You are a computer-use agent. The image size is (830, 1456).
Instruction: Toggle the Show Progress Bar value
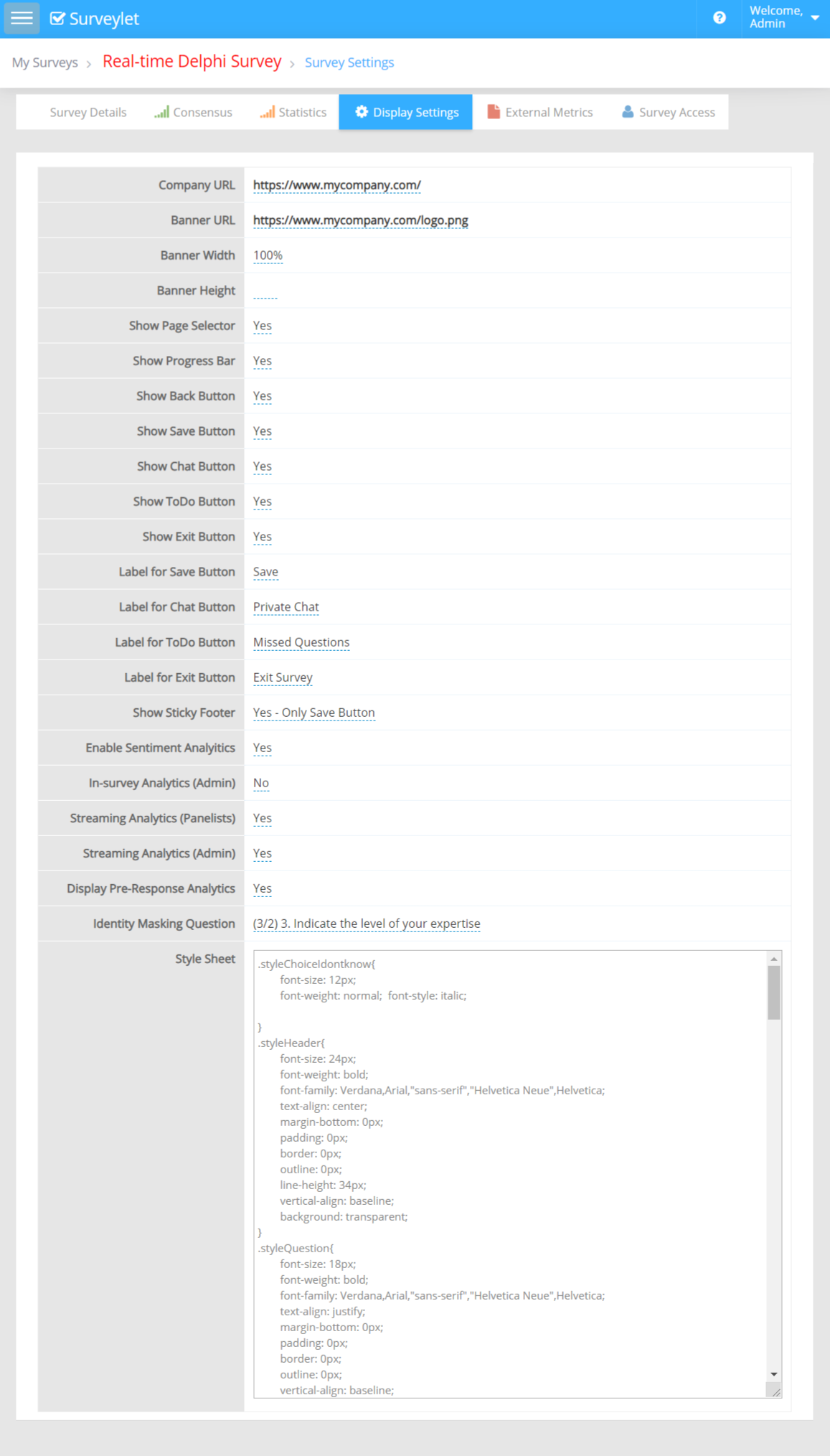click(263, 361)
